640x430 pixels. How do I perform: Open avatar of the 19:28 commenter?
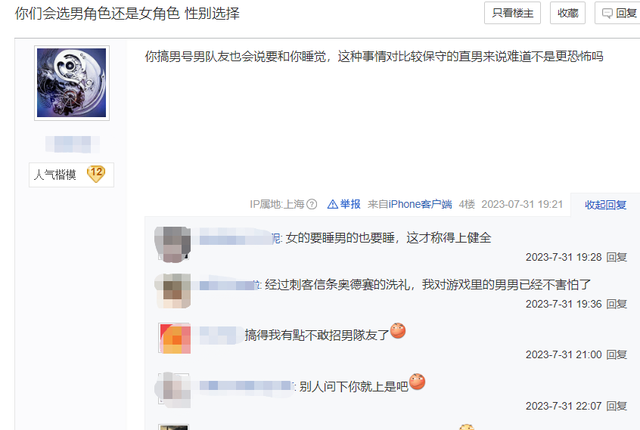click(174, 244)
